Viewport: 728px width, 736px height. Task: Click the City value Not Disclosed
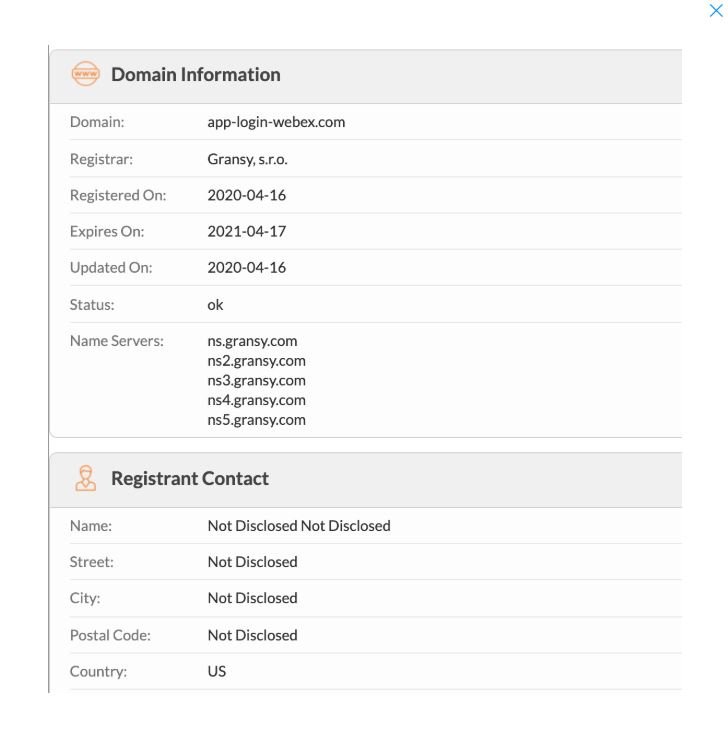(x=253, y=598)
